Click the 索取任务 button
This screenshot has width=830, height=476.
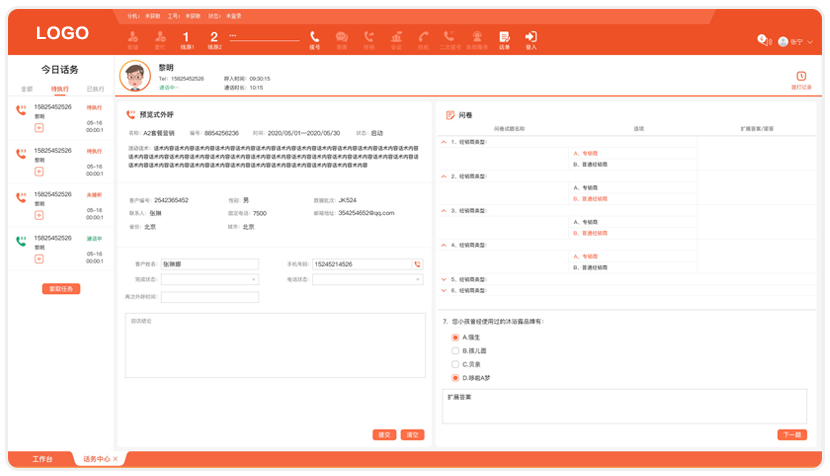coord(61,289)
